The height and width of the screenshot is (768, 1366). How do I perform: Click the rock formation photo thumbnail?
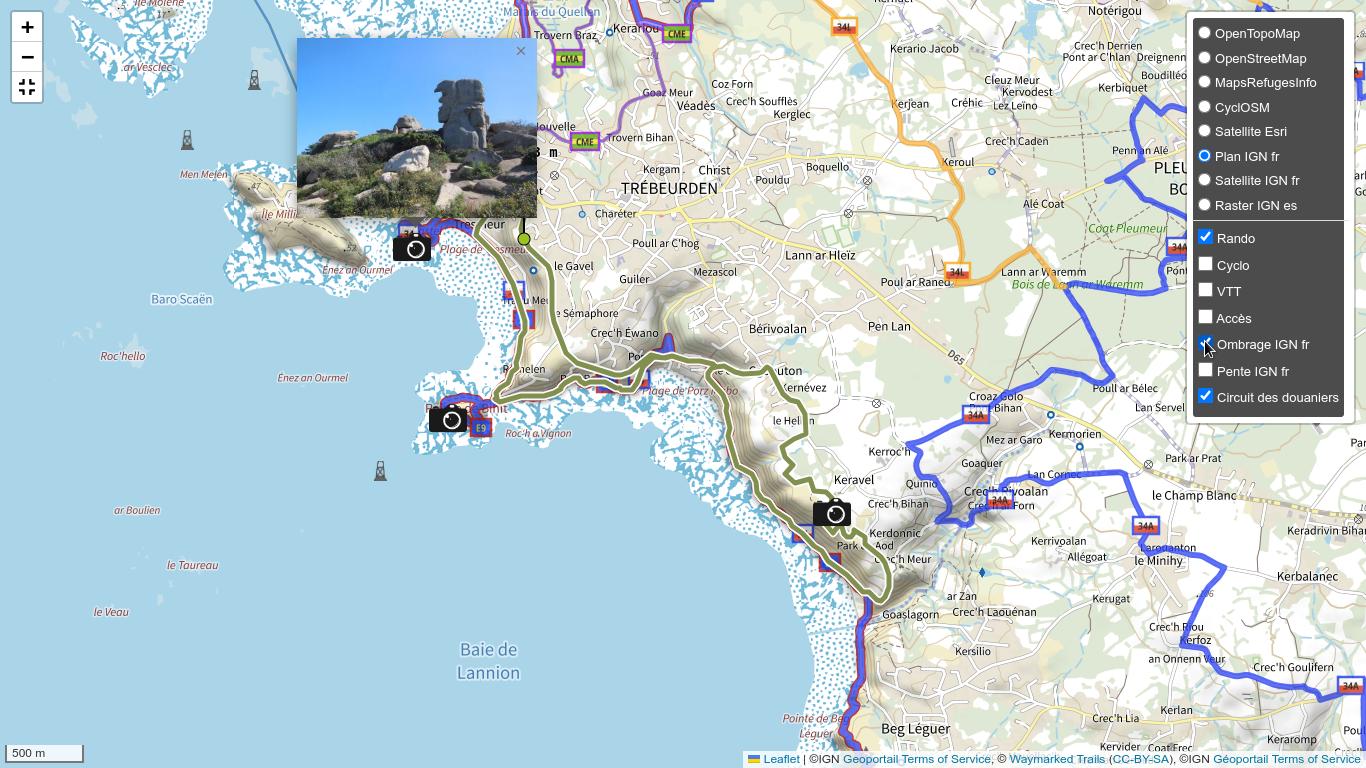click(x=417, y=128)
